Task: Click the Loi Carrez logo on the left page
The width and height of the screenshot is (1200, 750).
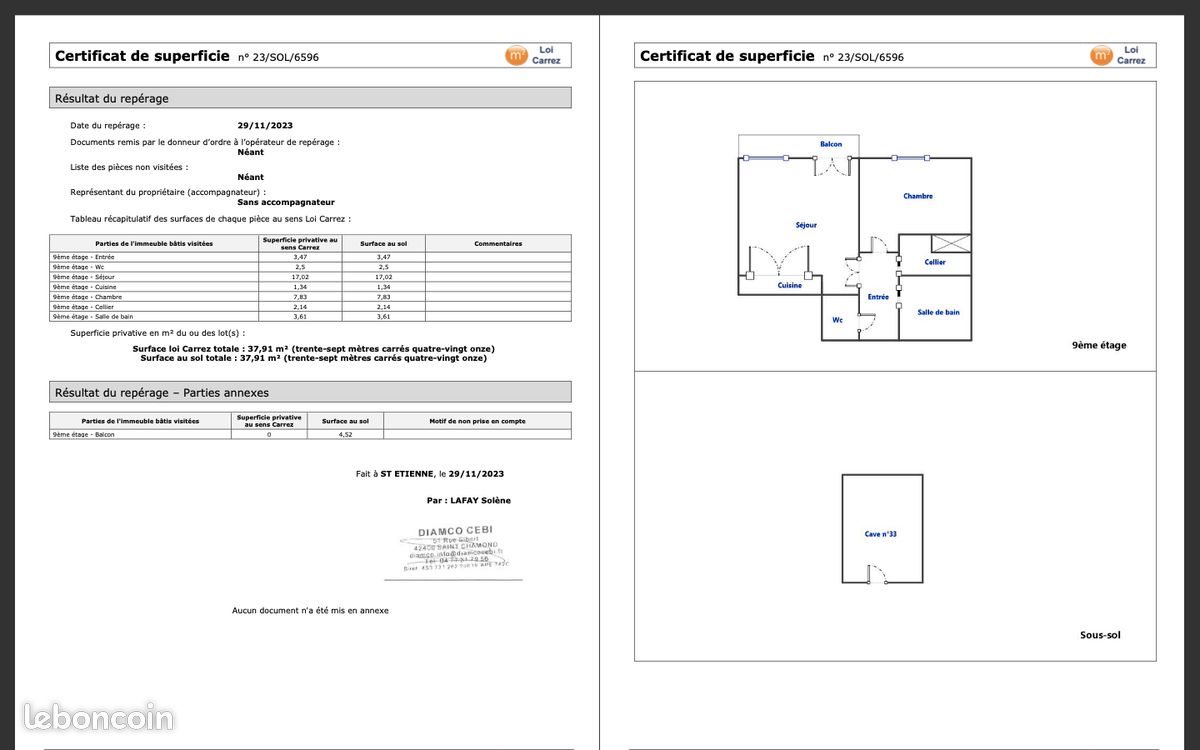Action: 535,55
